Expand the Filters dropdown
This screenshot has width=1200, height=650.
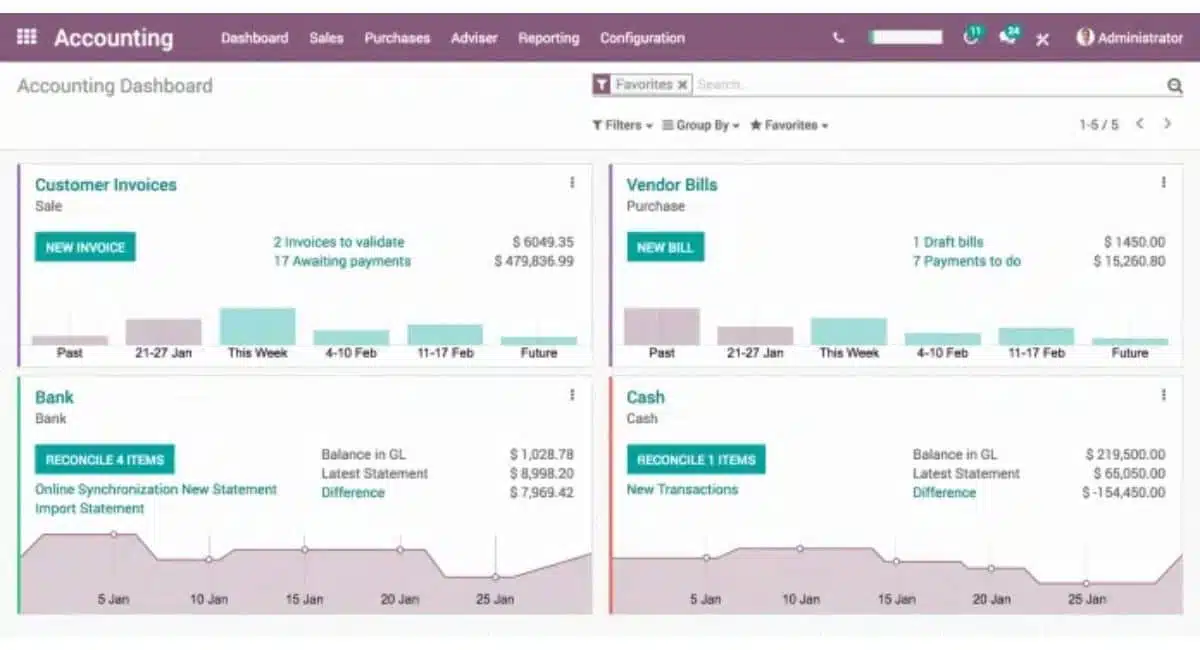click(x=622, y=125)
